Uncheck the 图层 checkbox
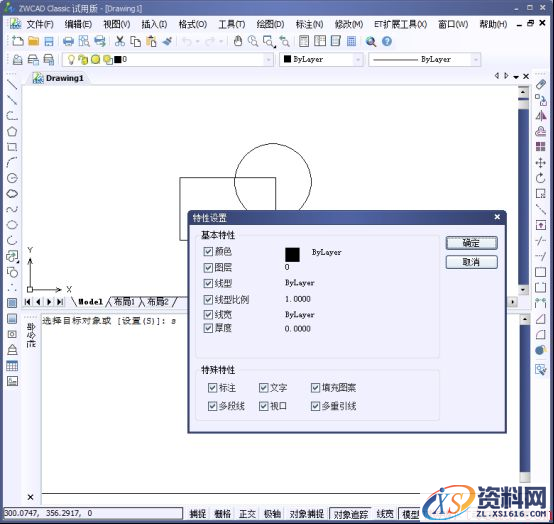The image size is (554, 524). click(208, 267)
